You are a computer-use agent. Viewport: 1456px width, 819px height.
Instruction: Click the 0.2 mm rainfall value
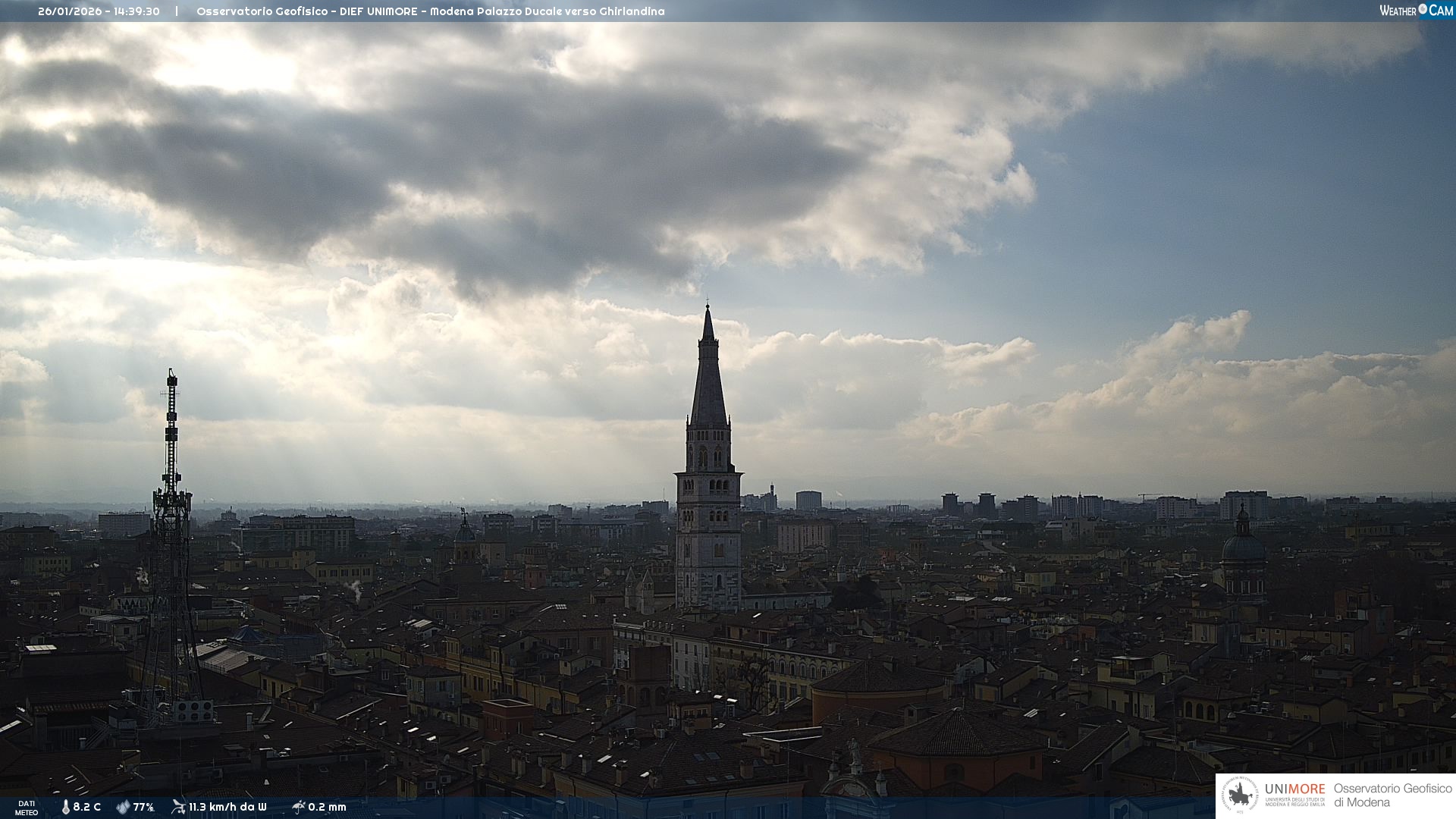click(x=327, y=807)
